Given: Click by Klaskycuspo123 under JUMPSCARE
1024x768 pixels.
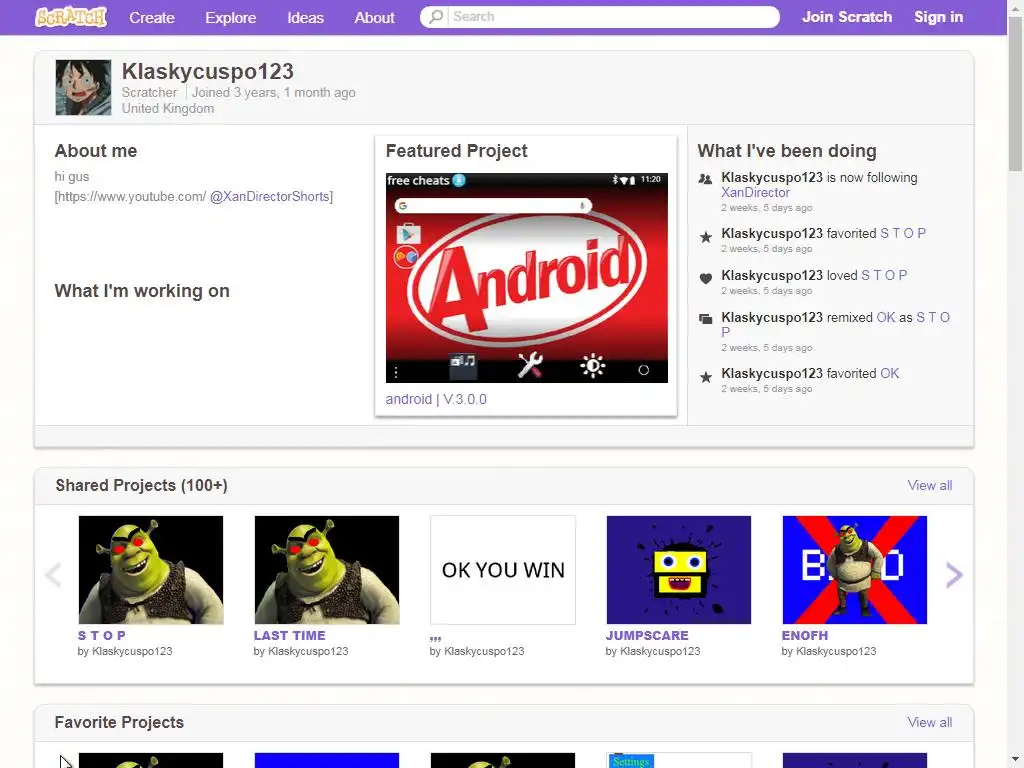Looking at the screenshot, I should click(x=652, y=651).
